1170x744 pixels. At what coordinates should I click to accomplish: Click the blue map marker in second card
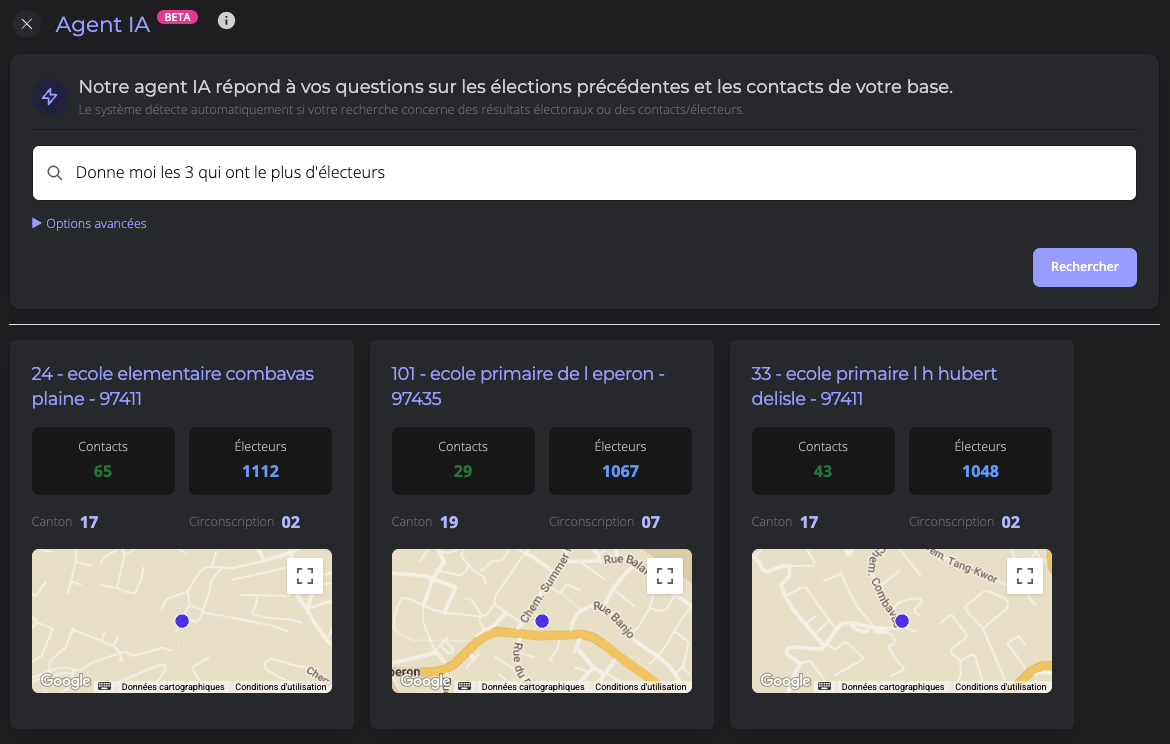[542, 621]
